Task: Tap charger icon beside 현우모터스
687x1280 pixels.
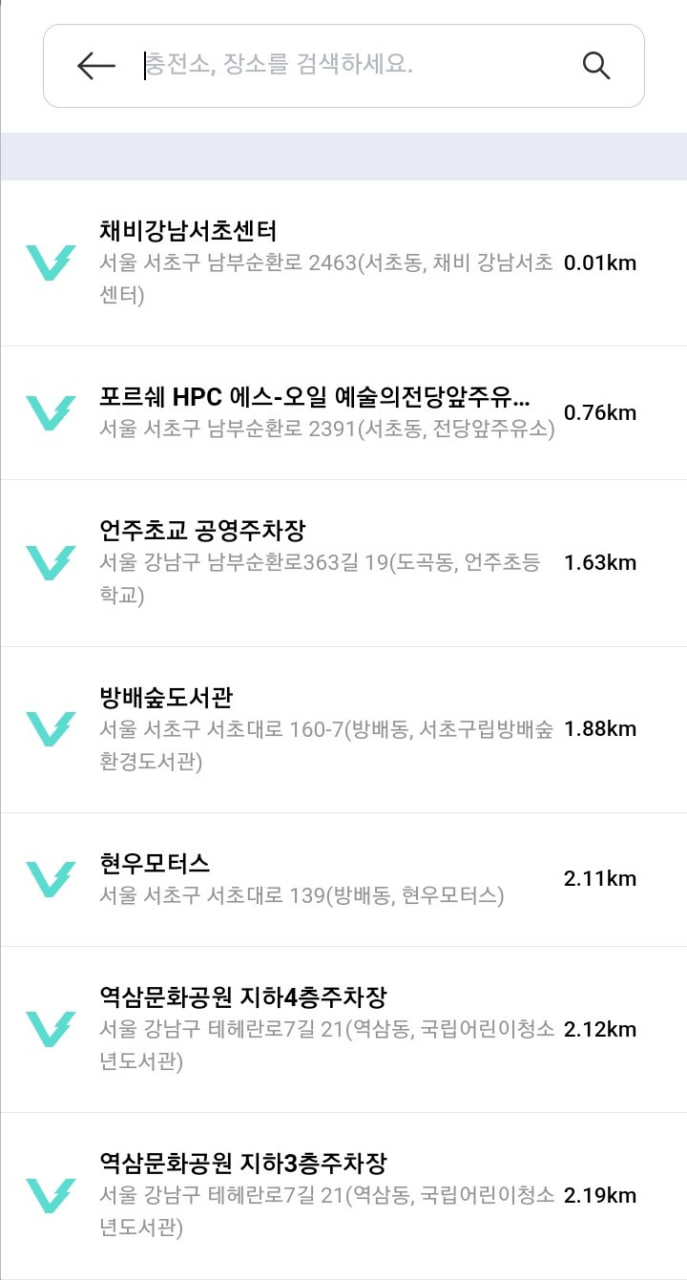Action: pyautogui.click(x=50, y=879)
